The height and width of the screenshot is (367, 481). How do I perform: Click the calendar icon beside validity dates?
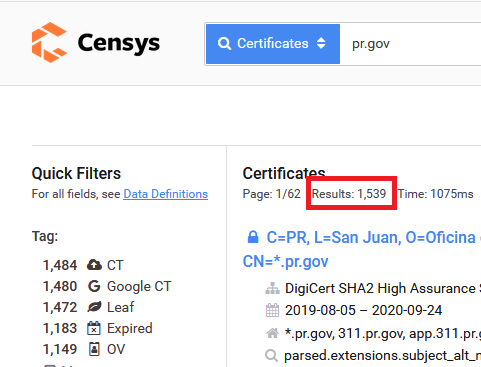[x=272, y=310]
